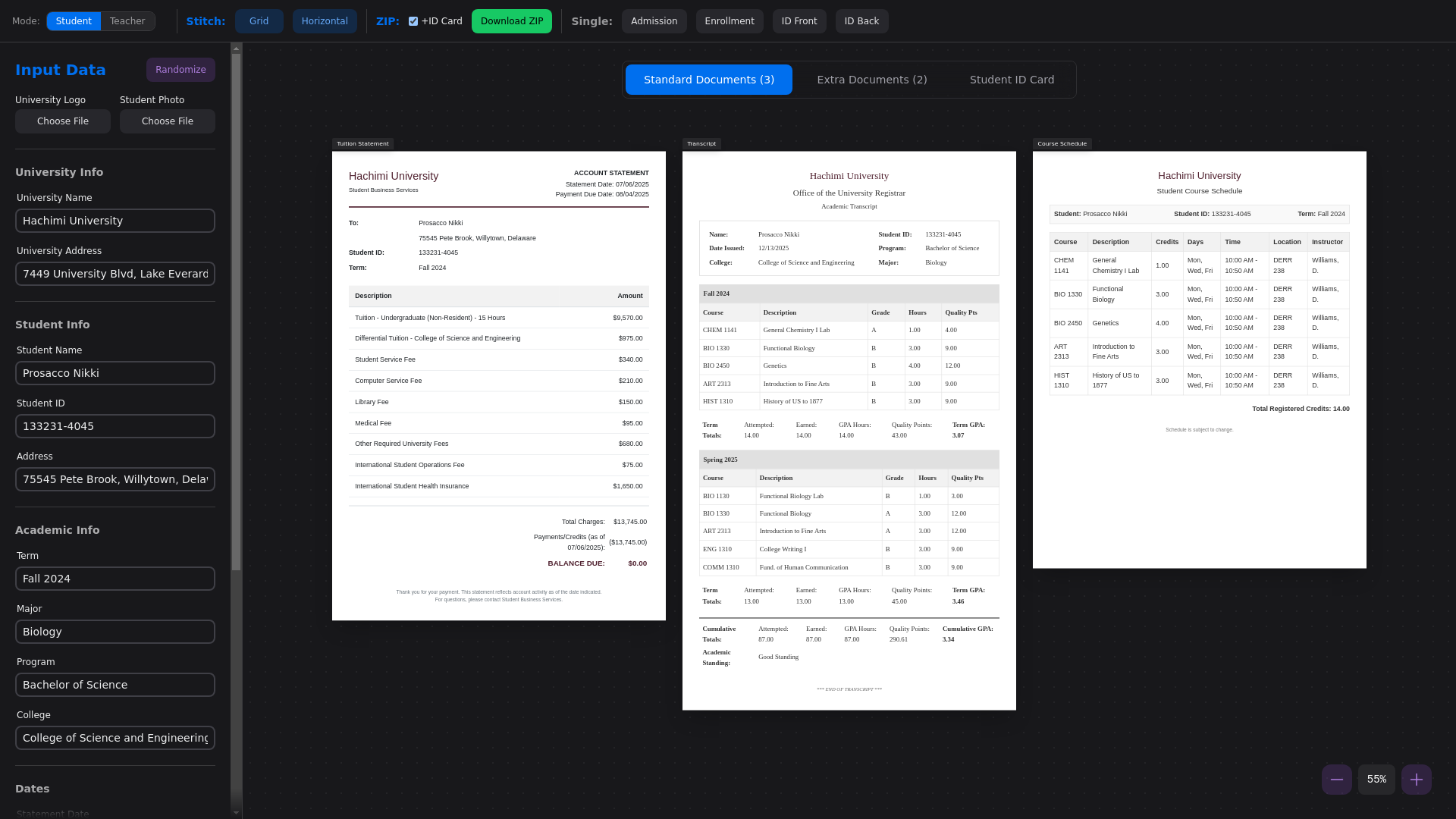Click the Major input field
1456x819 pixels.
pos(115,632)
